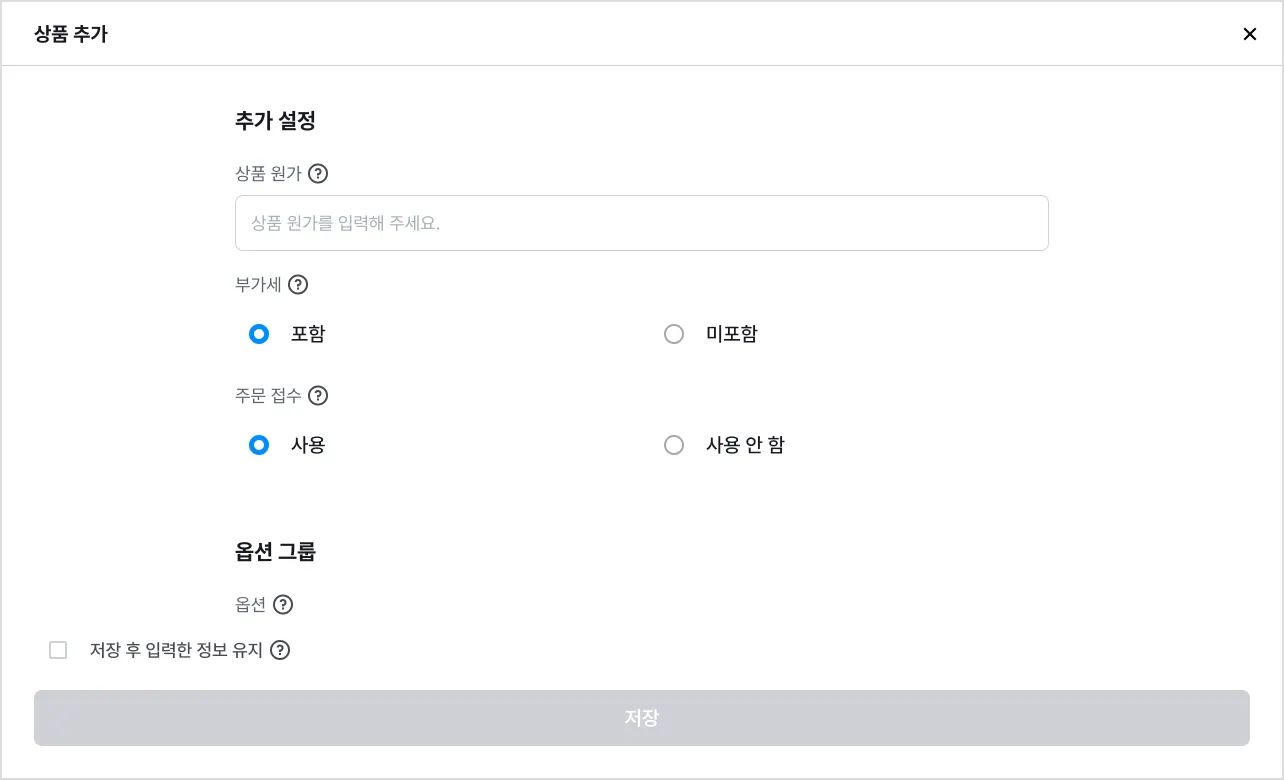
Task: Click the help icon beside 상품 원가
Action: tap(318, 174)
